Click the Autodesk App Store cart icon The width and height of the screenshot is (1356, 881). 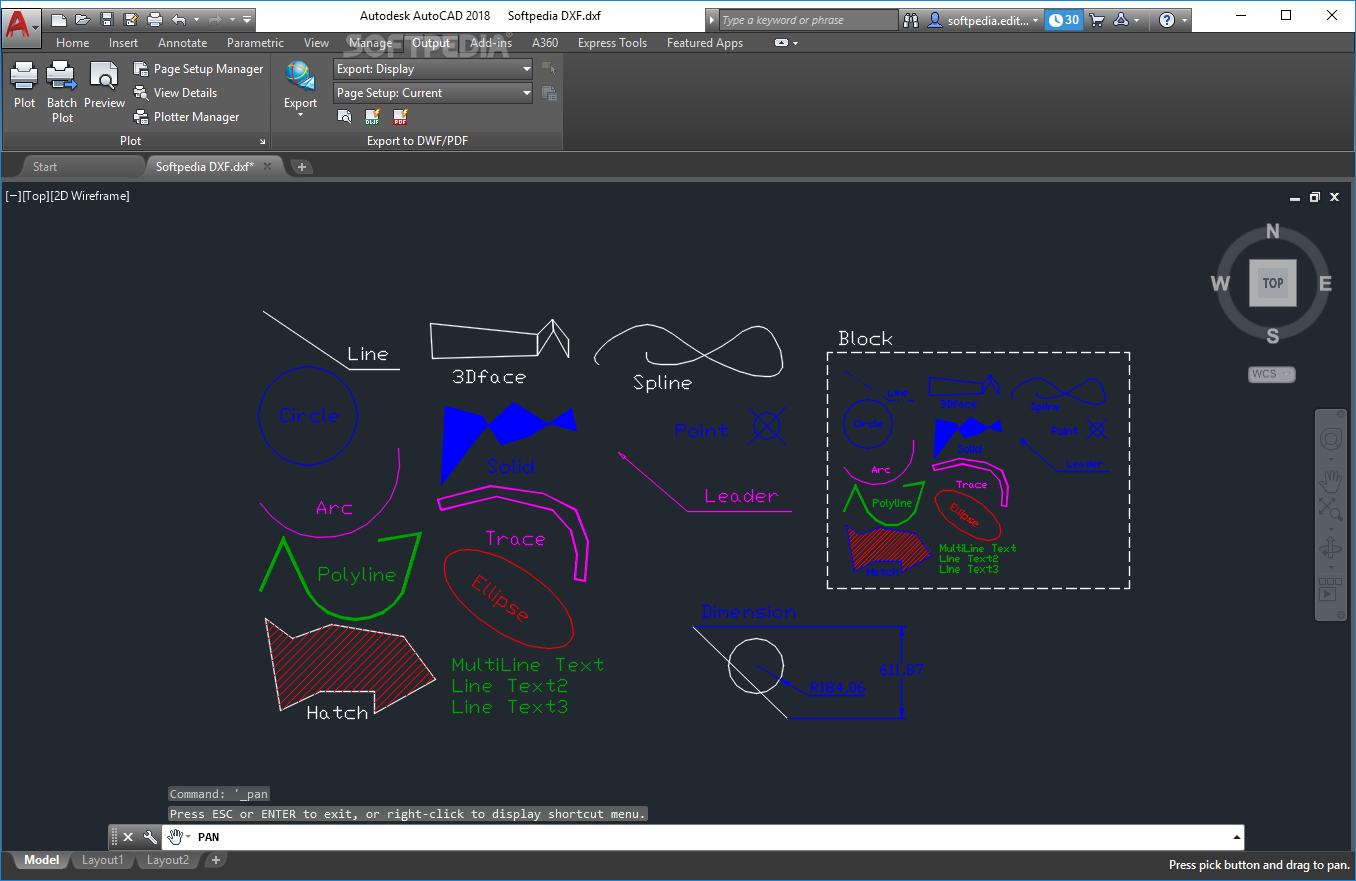tap(1097, 19)
